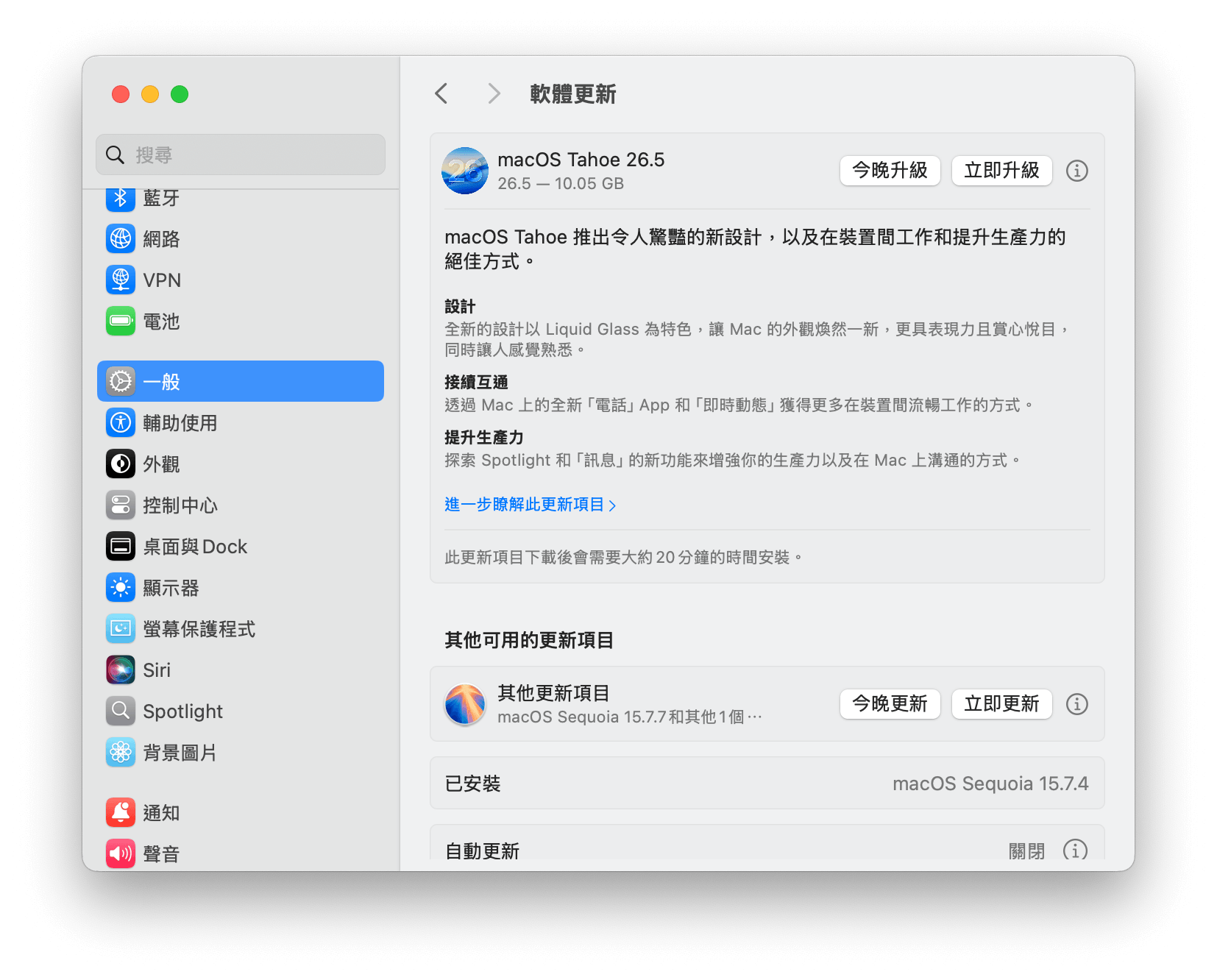Click the 設計 section heading
1217x980 pixels.
tap(460, 307)
